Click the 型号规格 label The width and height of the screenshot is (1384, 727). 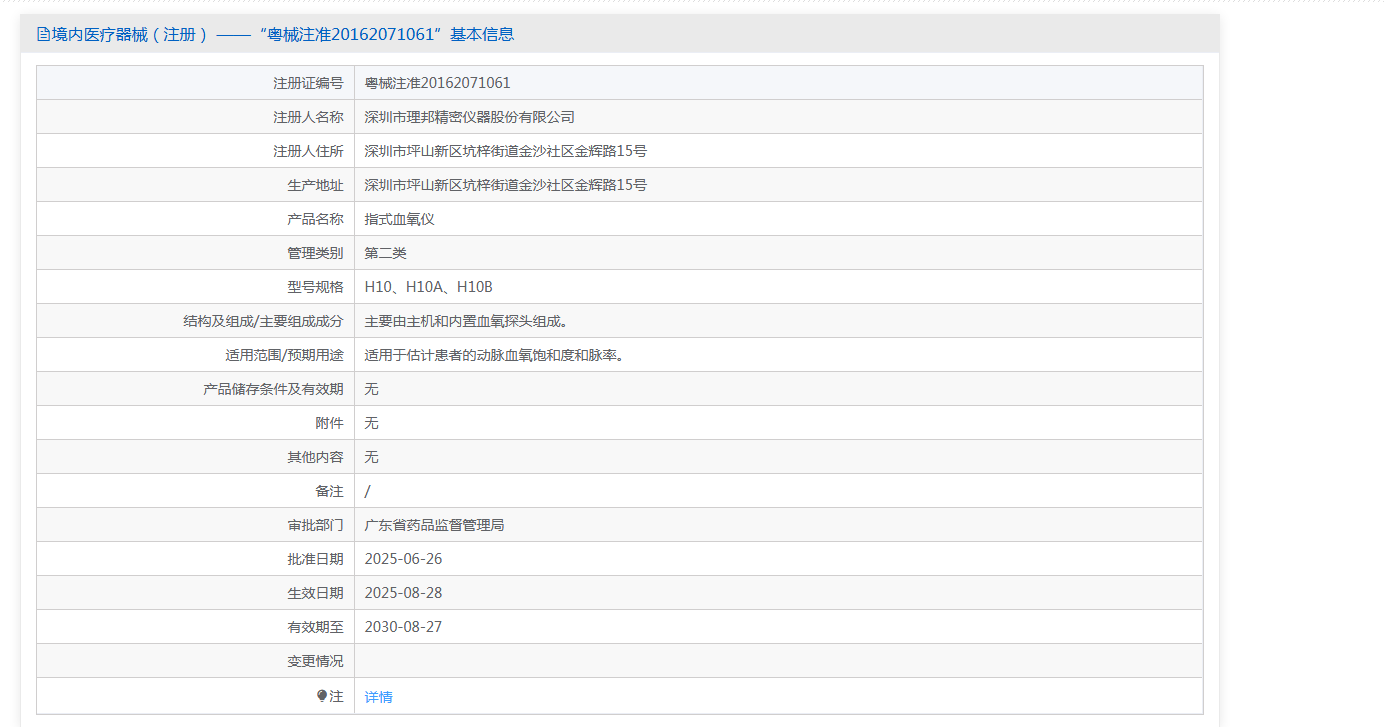(x=316, y=287)
